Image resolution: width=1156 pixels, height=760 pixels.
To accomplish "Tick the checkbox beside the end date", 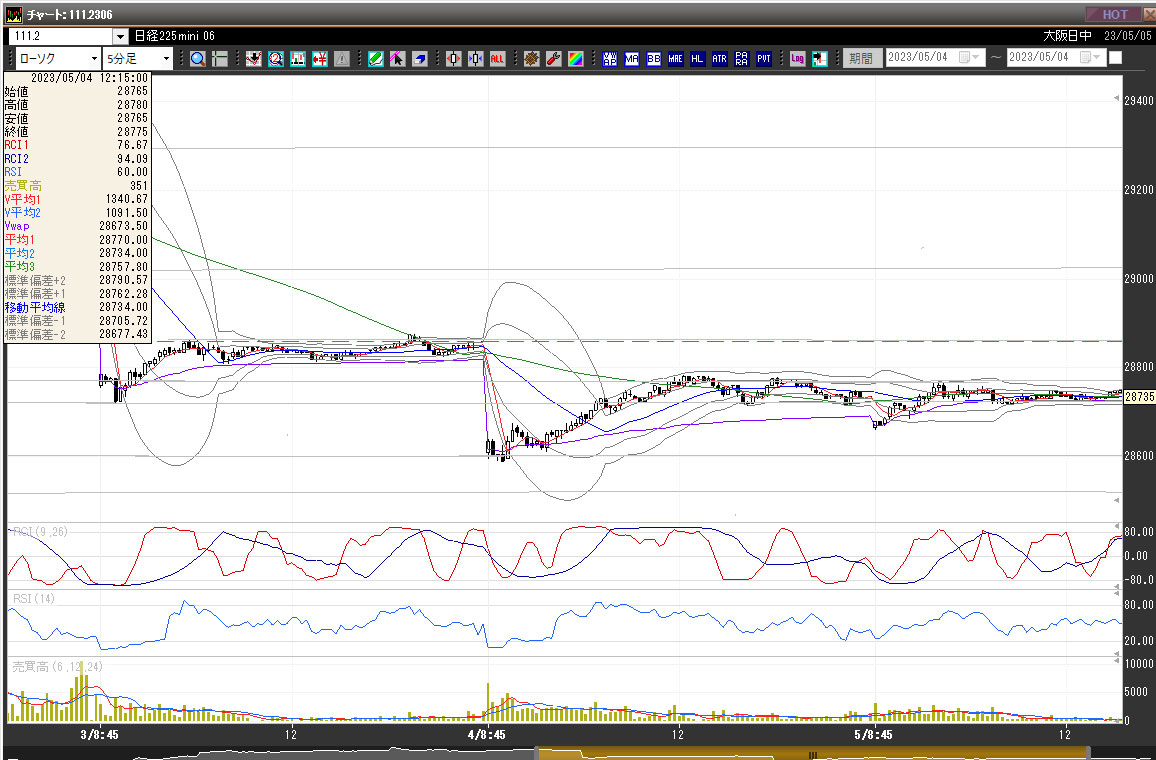I will tap(1115, 57).
